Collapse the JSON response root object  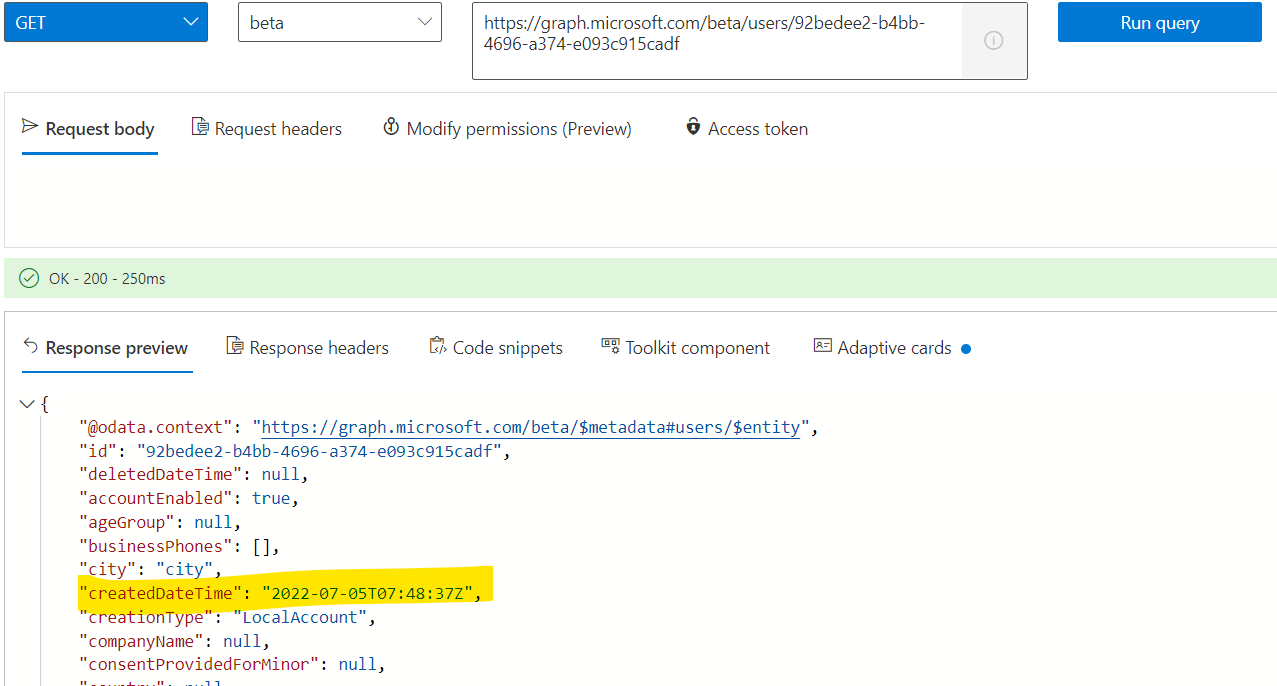tap(27, 404)
